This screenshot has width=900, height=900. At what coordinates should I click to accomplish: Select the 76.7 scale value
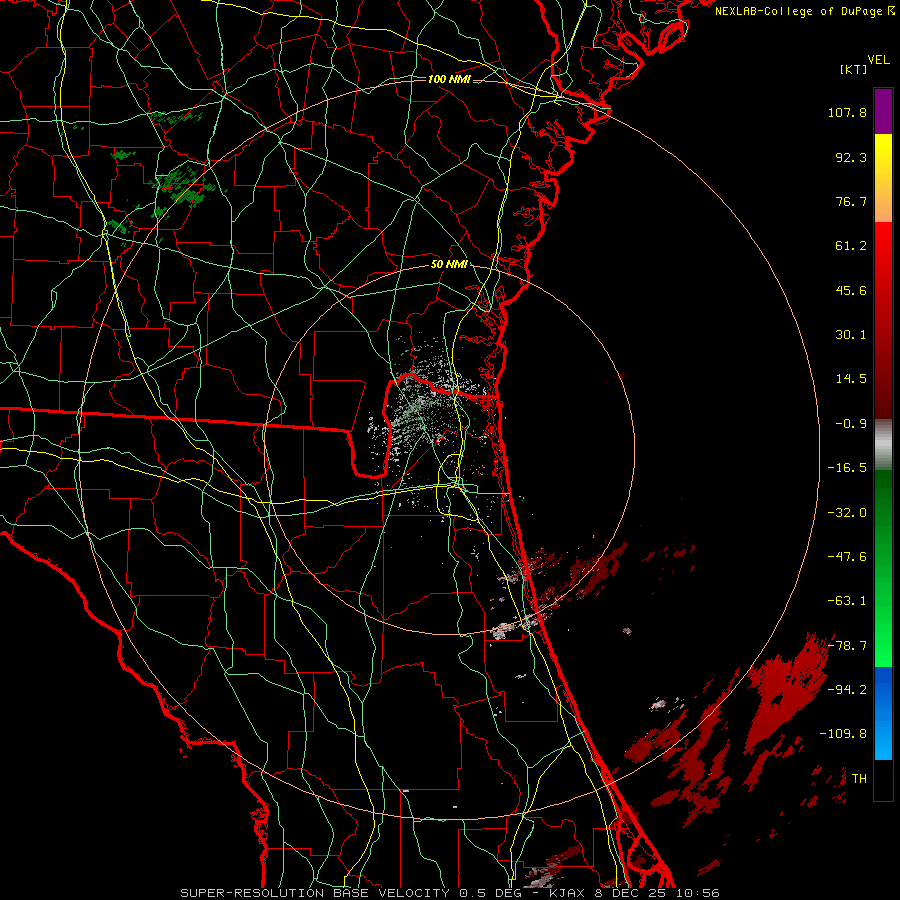click(851, 201)
